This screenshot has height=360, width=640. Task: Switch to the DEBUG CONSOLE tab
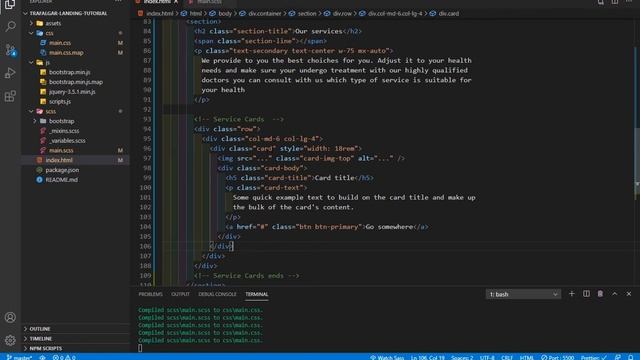[217, 294]
